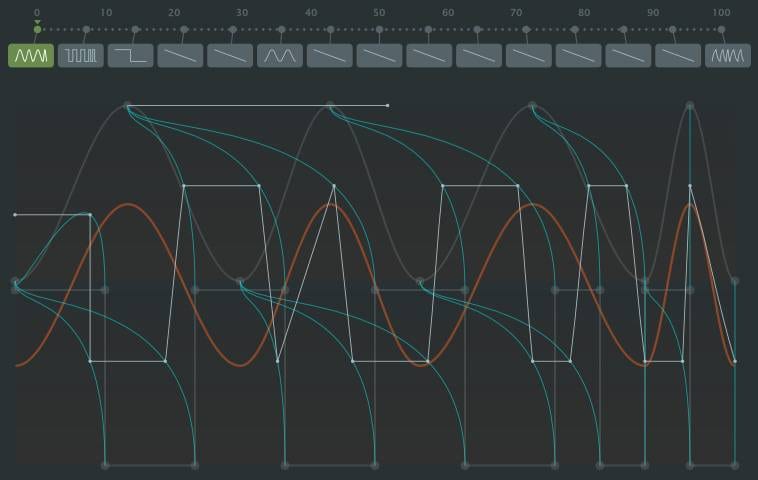
Task: Click timeline marker linked to square wave keyframe
Action: (x=86, y=29)
